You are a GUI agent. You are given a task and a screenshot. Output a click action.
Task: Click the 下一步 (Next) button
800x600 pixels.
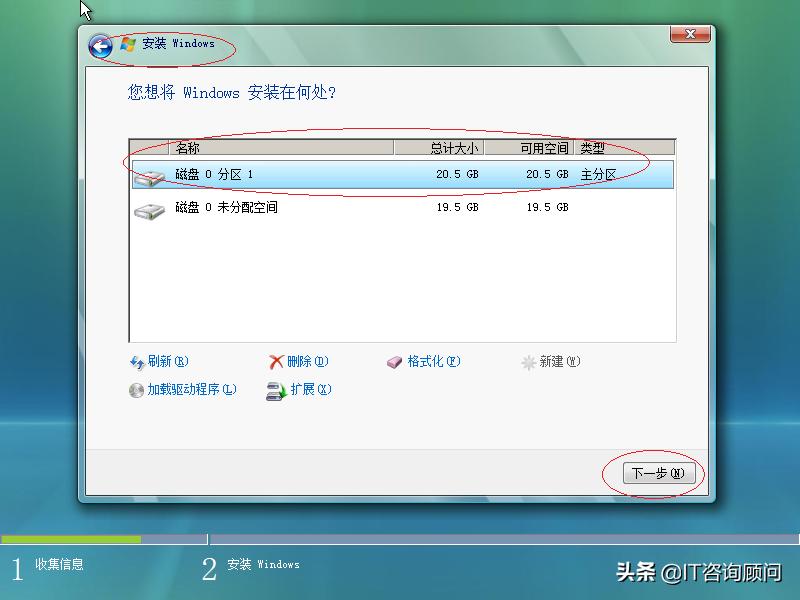tap(659, 474)
